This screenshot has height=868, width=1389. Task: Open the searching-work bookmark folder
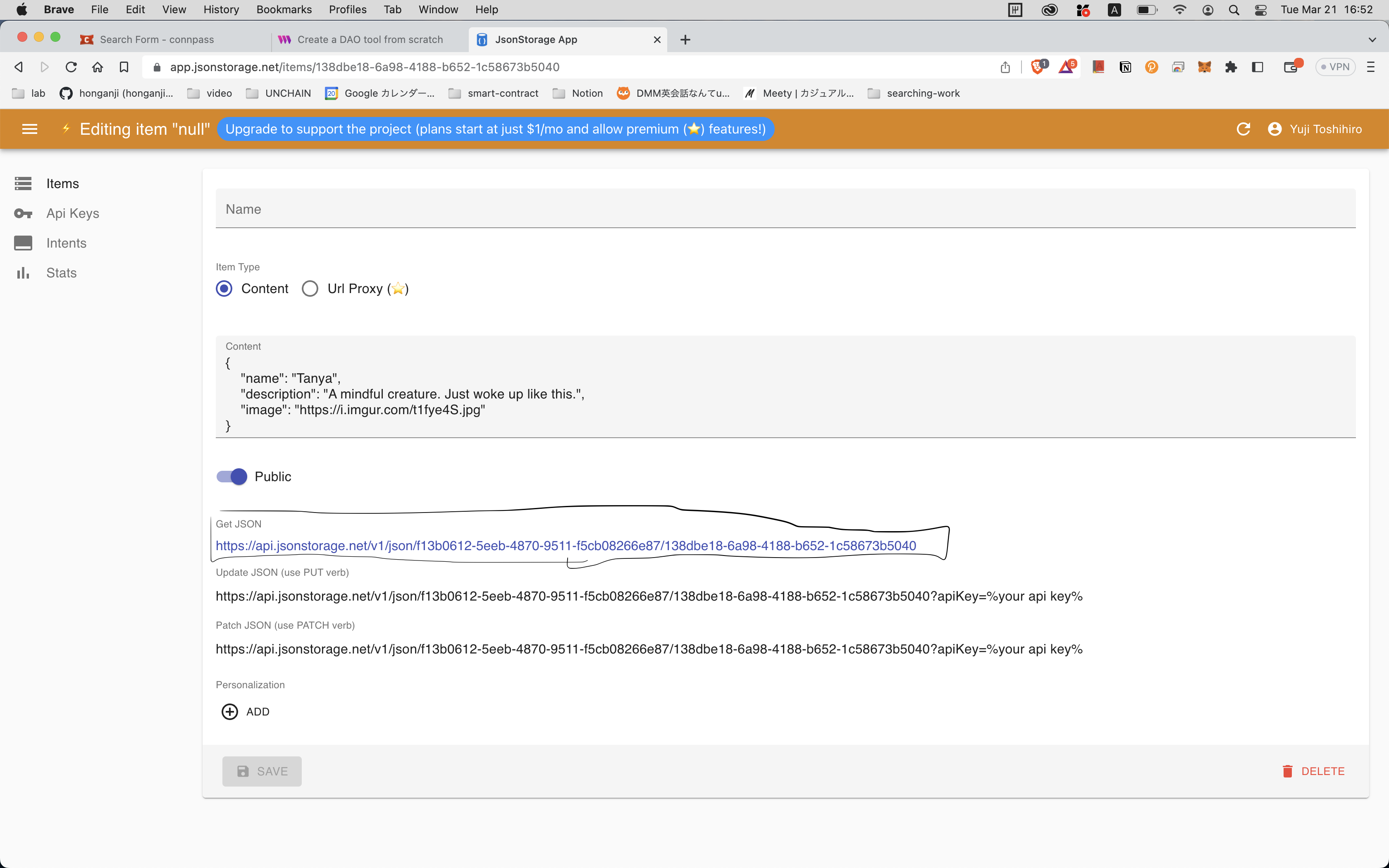click(x=914, y=93)
